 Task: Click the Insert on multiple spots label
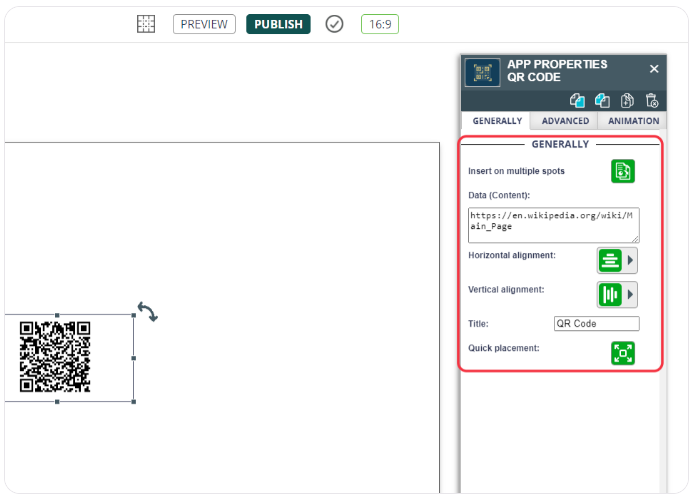516,171
